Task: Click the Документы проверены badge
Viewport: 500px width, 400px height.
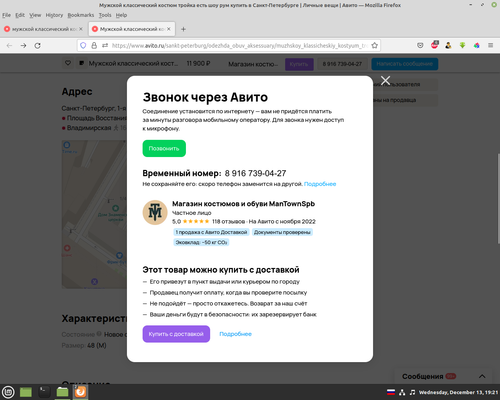Action: [282, 232]
